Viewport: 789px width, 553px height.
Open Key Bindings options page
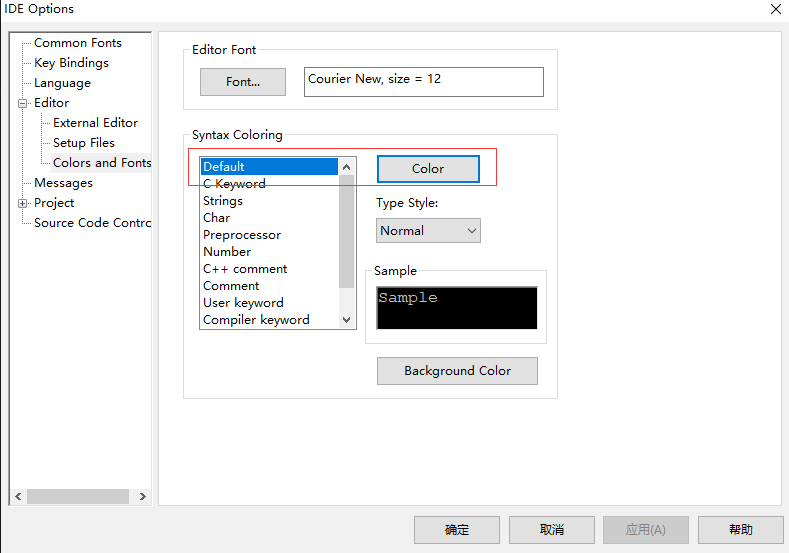pos(71,63)
